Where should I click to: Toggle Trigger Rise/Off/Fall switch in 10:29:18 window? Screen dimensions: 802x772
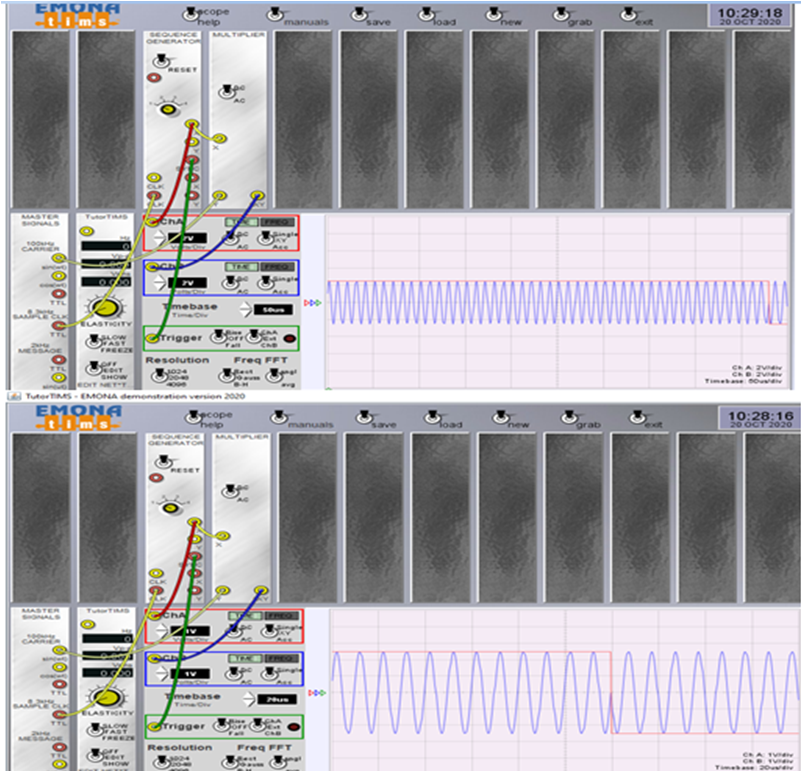coord(219,337)
